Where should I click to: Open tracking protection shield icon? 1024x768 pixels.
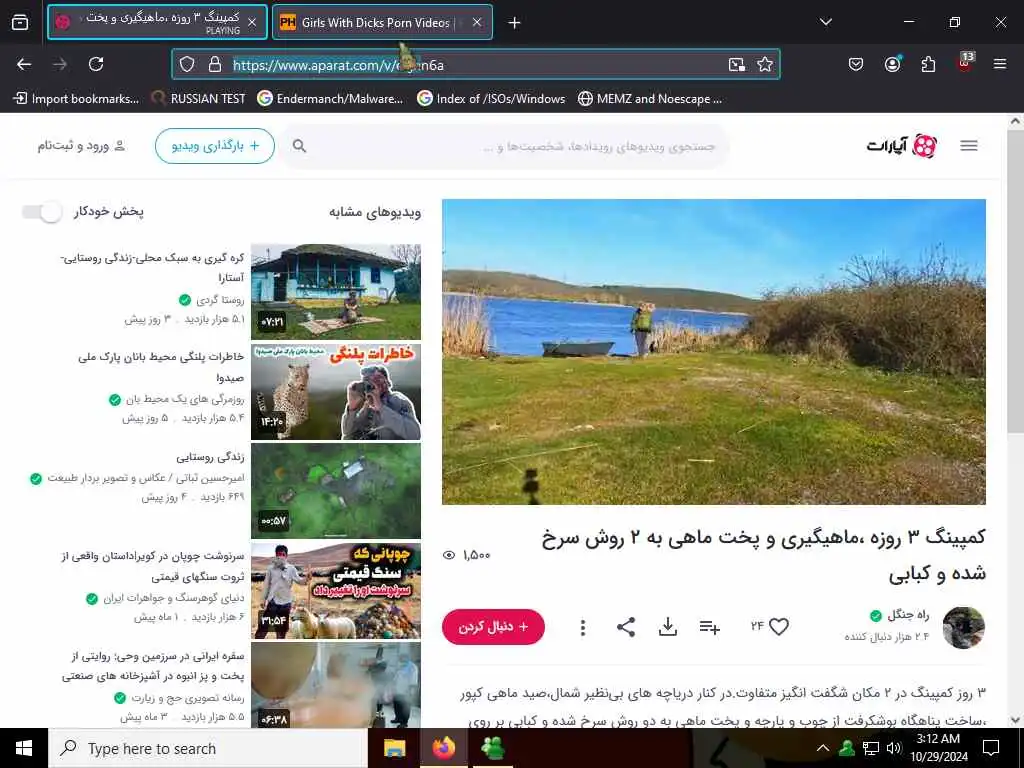pyautogui.click(x=187, y=64)
